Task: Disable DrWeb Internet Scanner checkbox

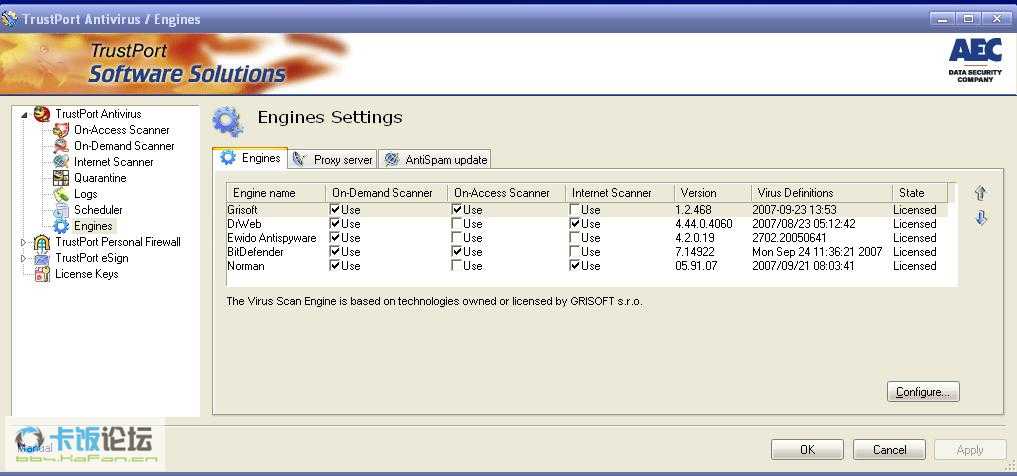Action: (x=574, y=224)
